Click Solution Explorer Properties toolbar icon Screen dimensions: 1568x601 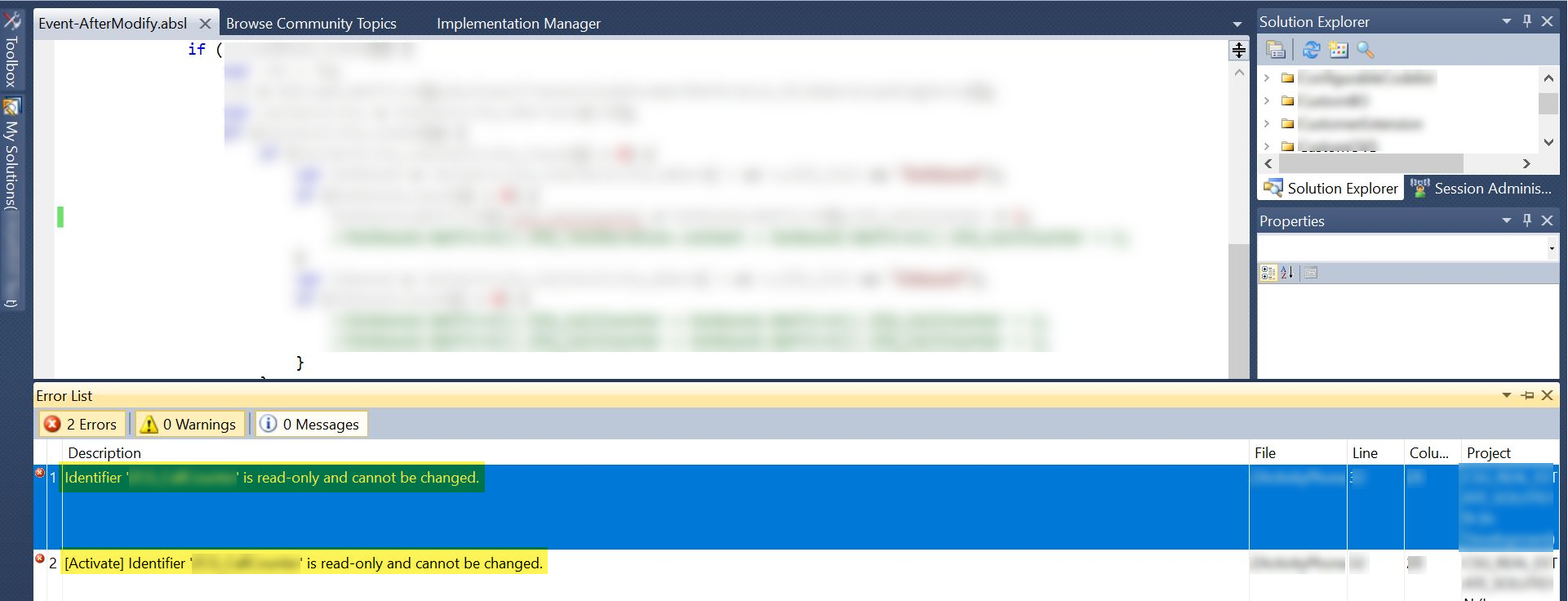pos(1277,50)
